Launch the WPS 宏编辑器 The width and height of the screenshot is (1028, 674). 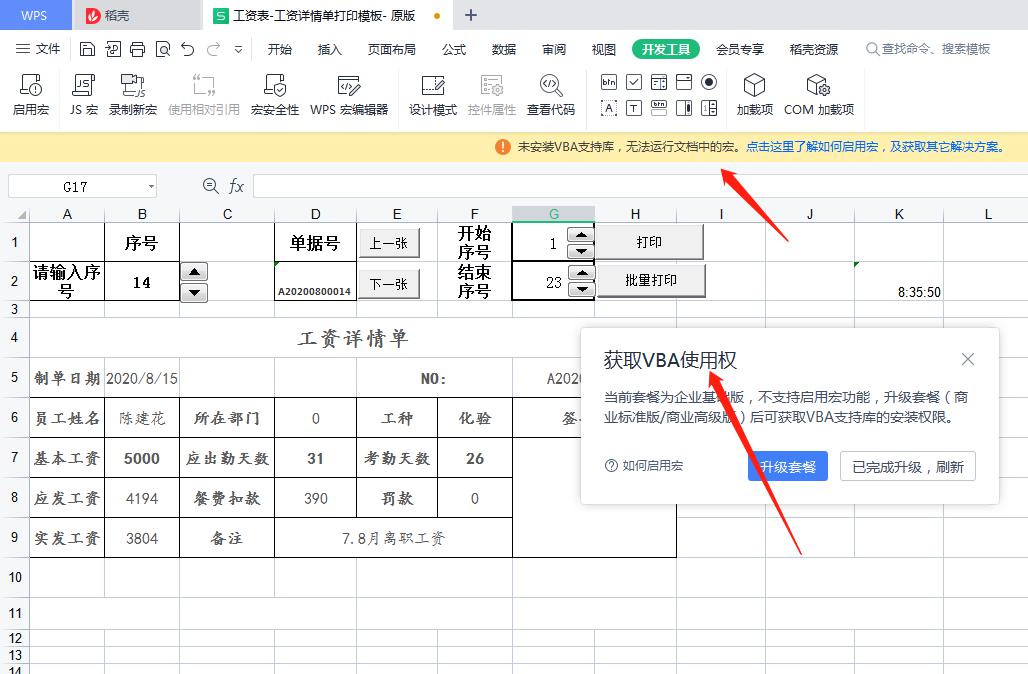(349, 94)
